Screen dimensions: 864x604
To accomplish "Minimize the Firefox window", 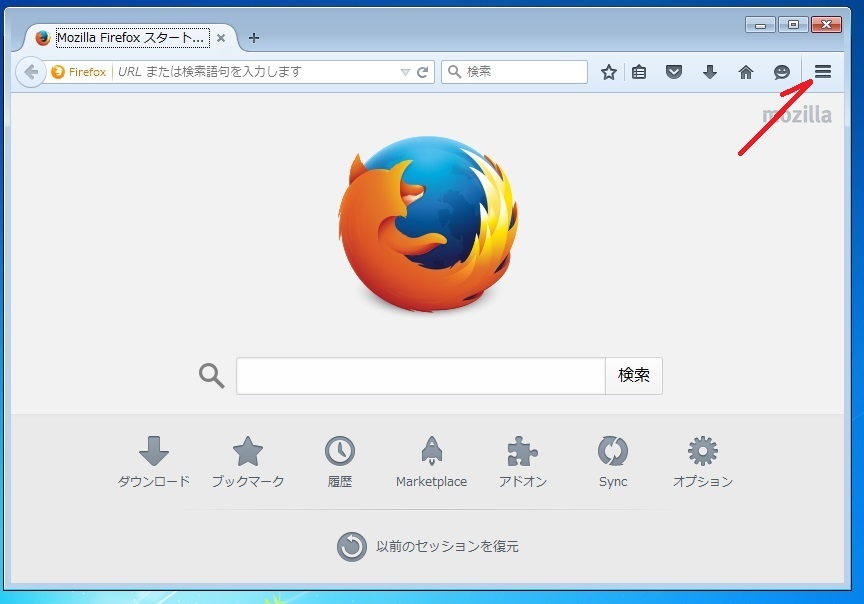I will 760,25.
